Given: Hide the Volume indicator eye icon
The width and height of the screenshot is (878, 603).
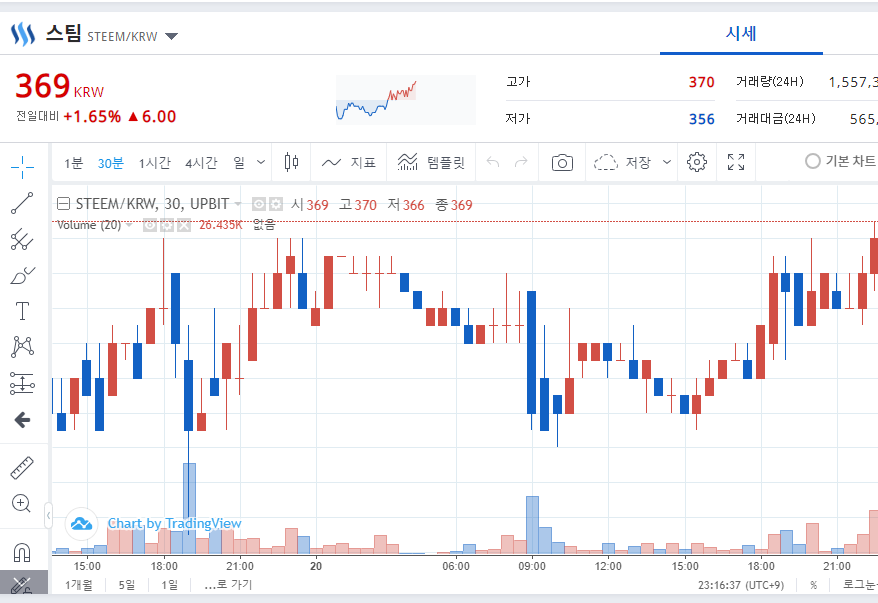Looking at the screenshot, I should click(150, 225).
